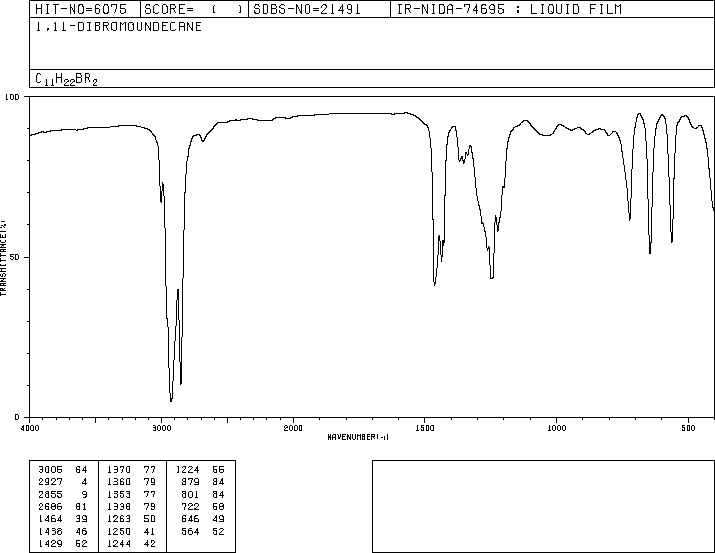Image resolution: width=715 pixels, height=553 pixels.
Task: Select peak table wavenumber 1360
Action: 119,482
